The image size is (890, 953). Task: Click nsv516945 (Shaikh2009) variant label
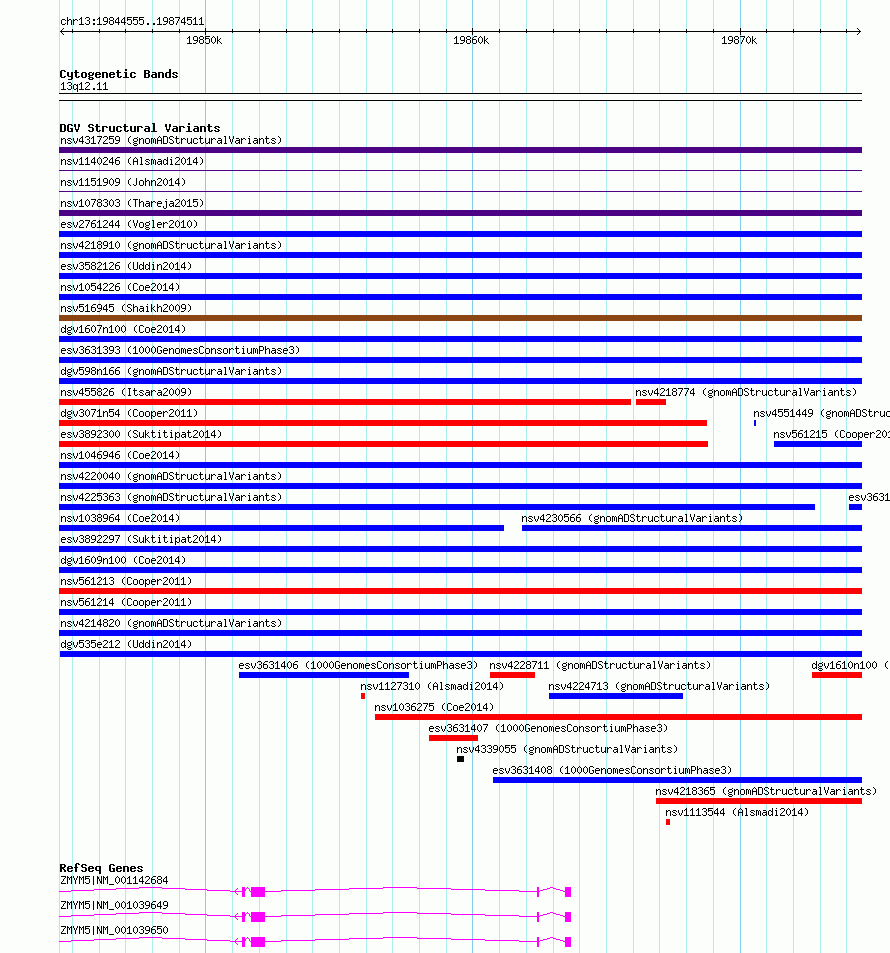coord(126,308)
